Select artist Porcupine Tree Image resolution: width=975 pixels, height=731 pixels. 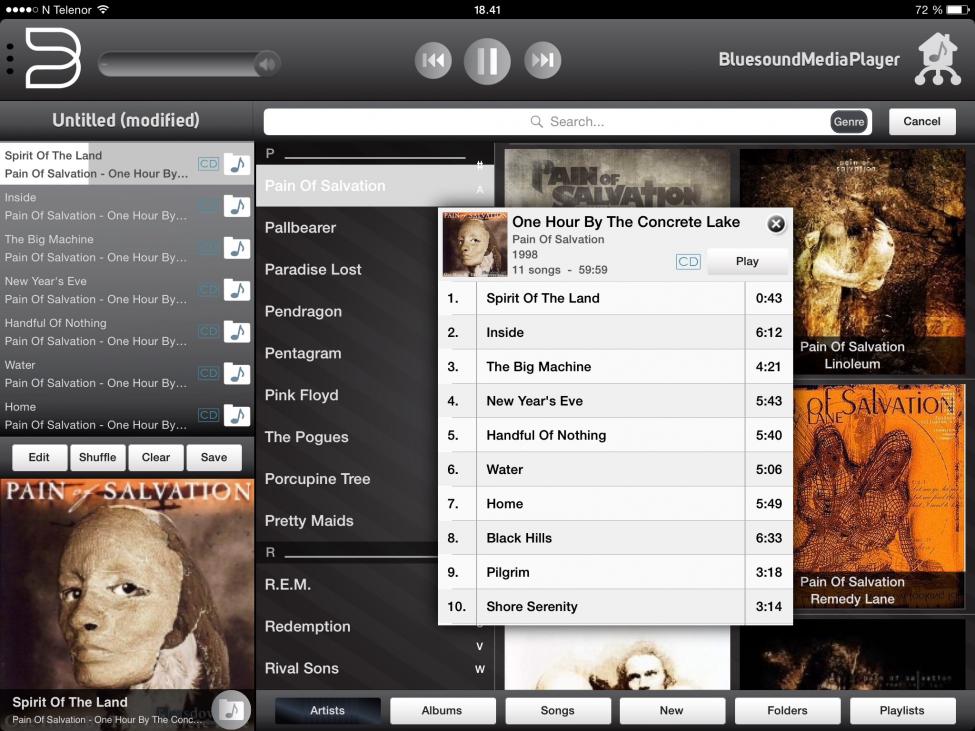point(347,479)
